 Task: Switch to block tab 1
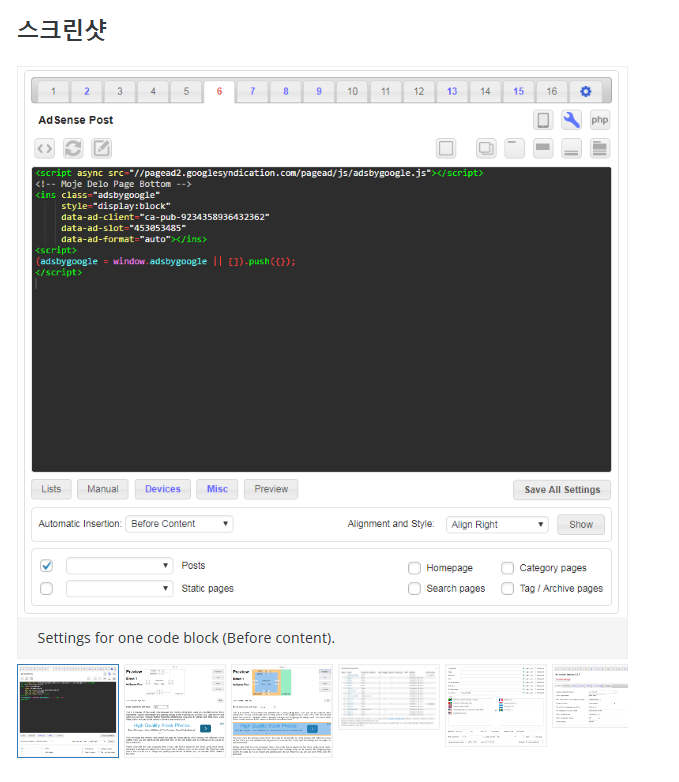[53, 91]
